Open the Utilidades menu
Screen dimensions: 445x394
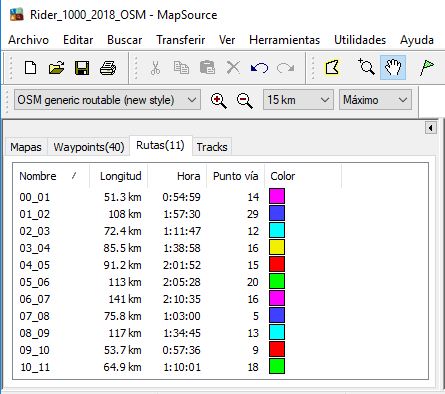click(360, 40)
